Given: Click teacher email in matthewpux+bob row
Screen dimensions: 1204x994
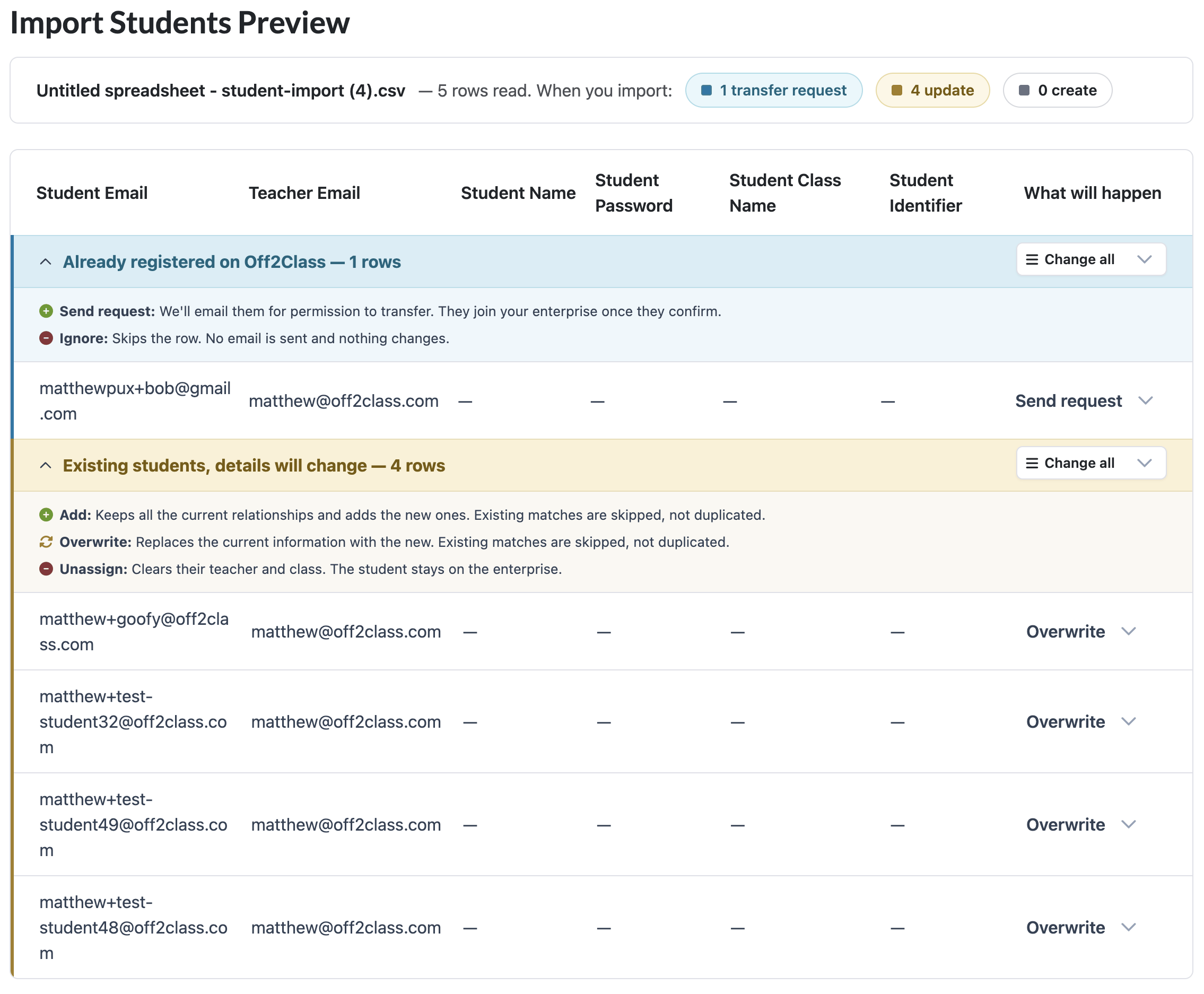Looking at the screenshot, I should (344, 401).
